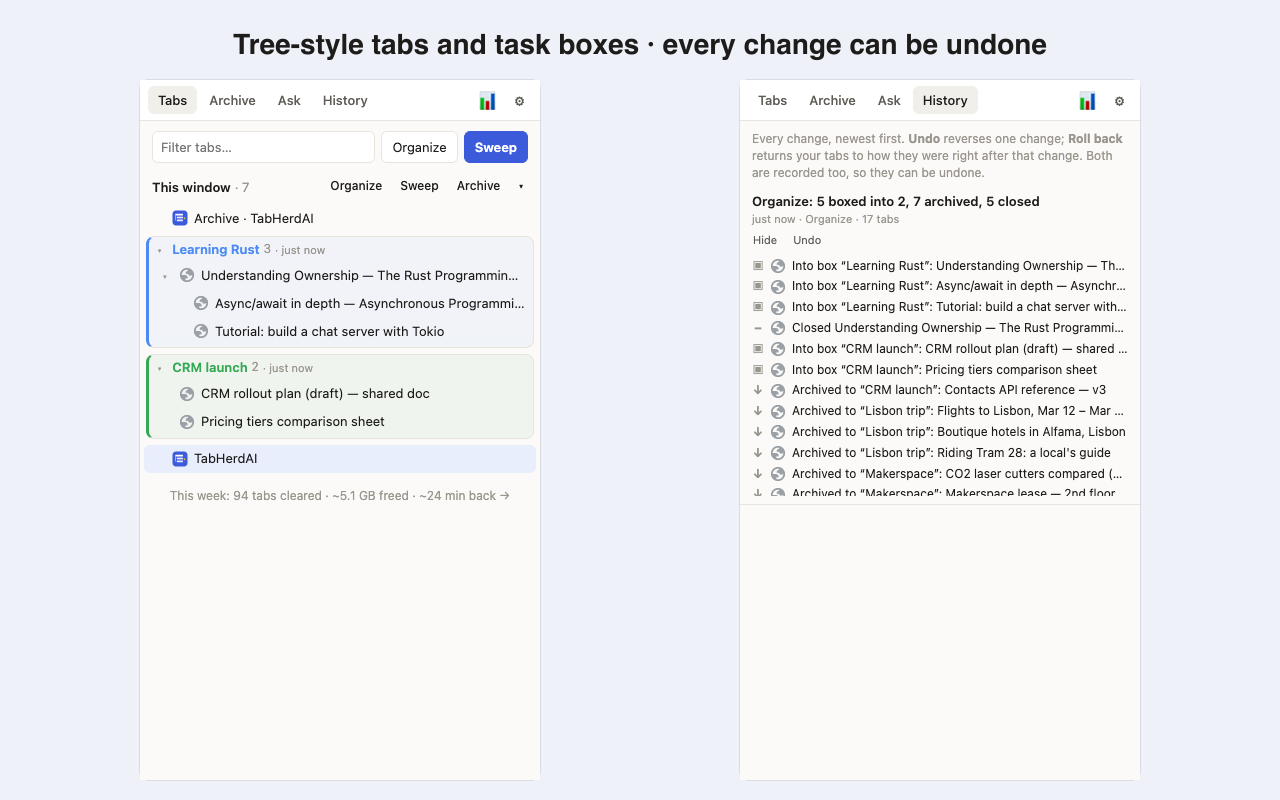1280x800 pixels.
Task: Click the down-arrow icon beside 'Archived to "CRM launch": Contacts API reference'
Action: pyautogui.click(x=758, y=390)
